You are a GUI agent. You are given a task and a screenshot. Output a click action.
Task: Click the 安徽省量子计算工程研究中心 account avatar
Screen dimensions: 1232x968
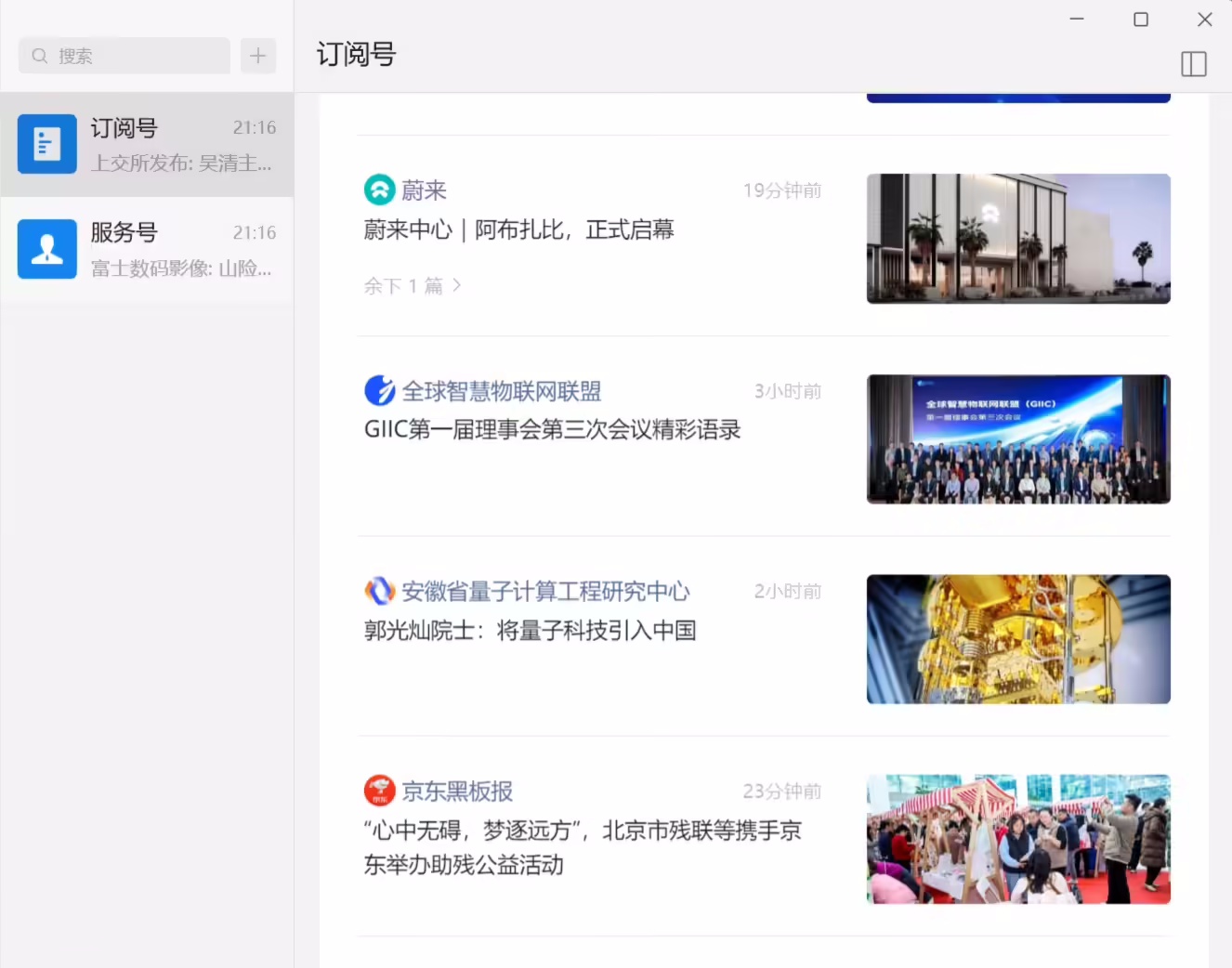[379, 591]
